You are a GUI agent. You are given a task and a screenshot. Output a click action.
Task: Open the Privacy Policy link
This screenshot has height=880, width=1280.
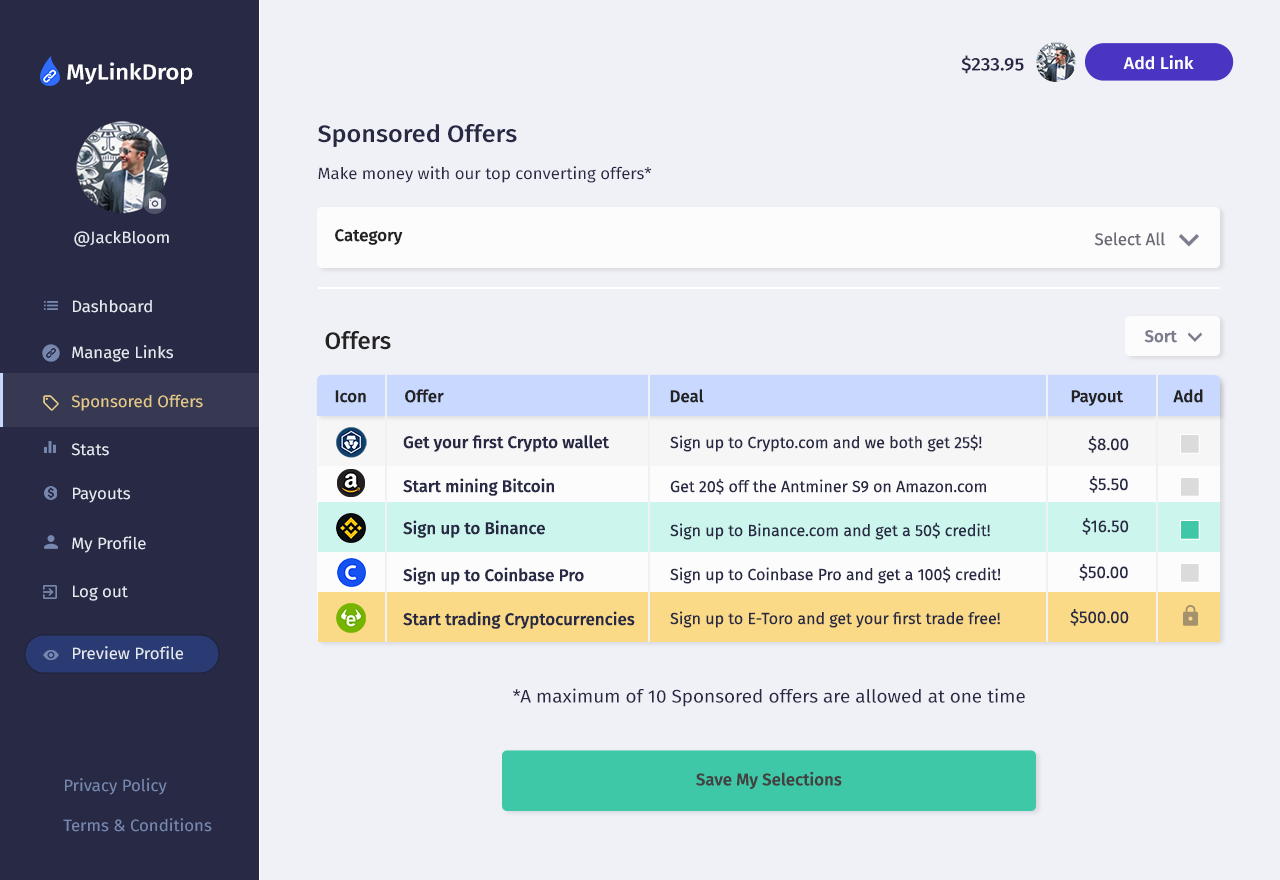[115, 785]
